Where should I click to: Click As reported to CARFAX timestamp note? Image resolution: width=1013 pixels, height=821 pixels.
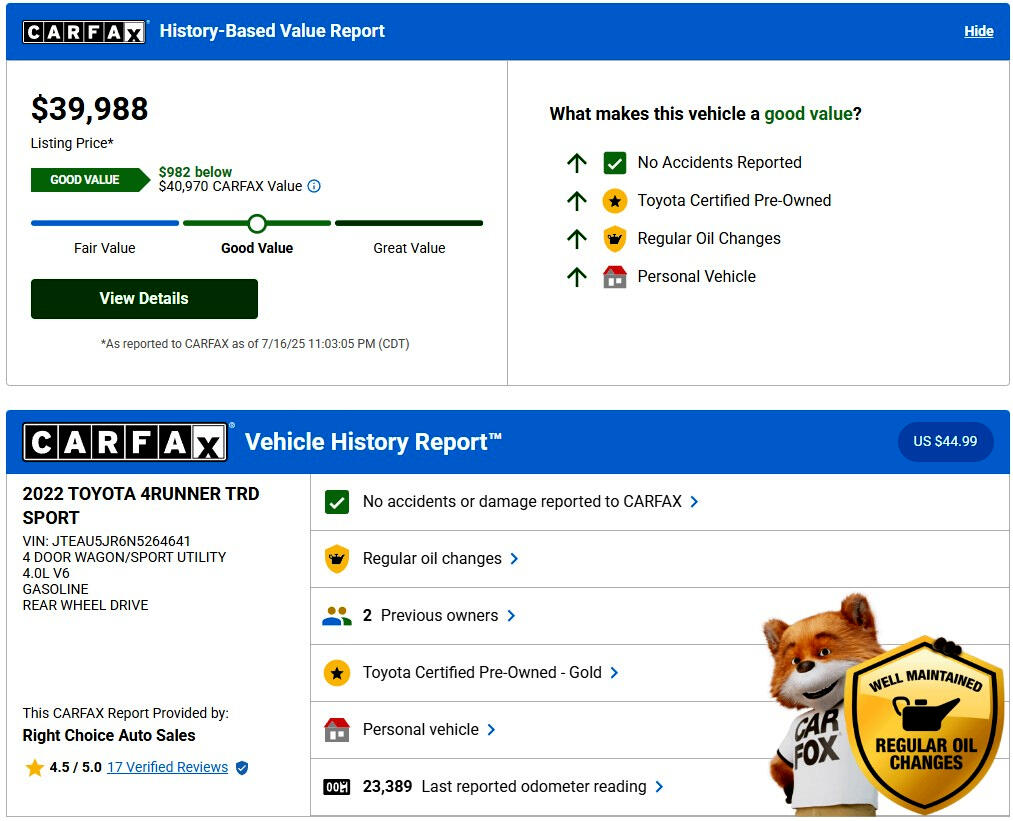(255, 344)
